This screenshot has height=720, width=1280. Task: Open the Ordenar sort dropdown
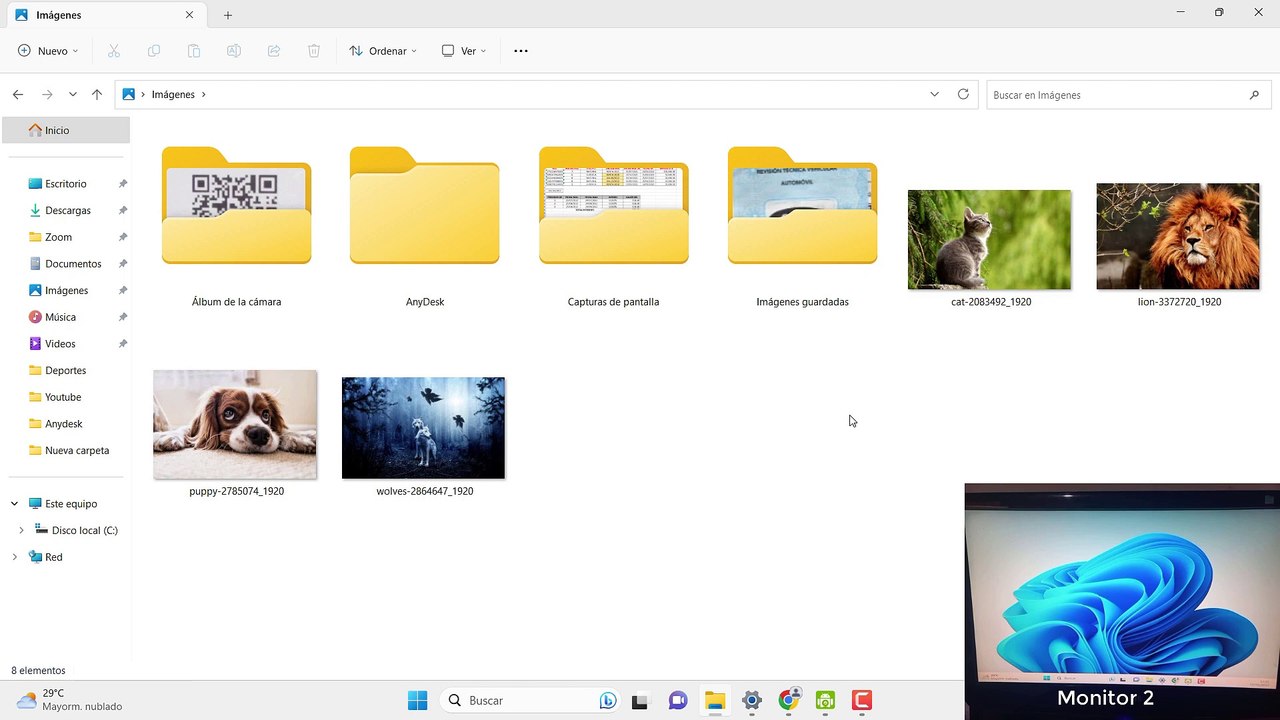[x=383, y=51]
